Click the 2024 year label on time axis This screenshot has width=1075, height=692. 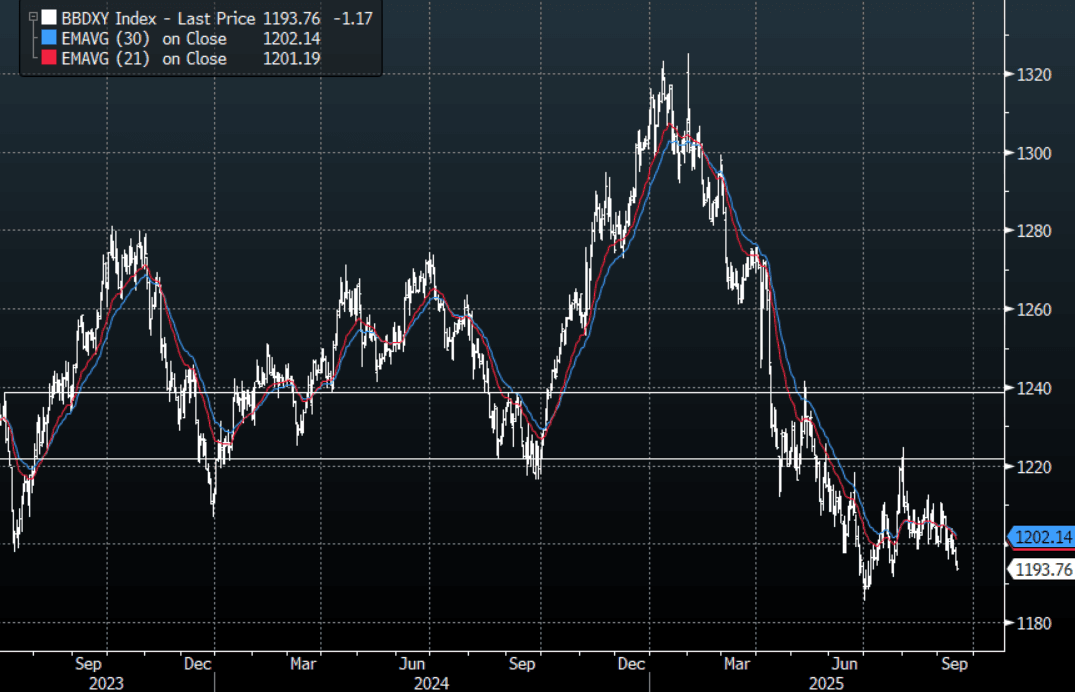[430, 684]
